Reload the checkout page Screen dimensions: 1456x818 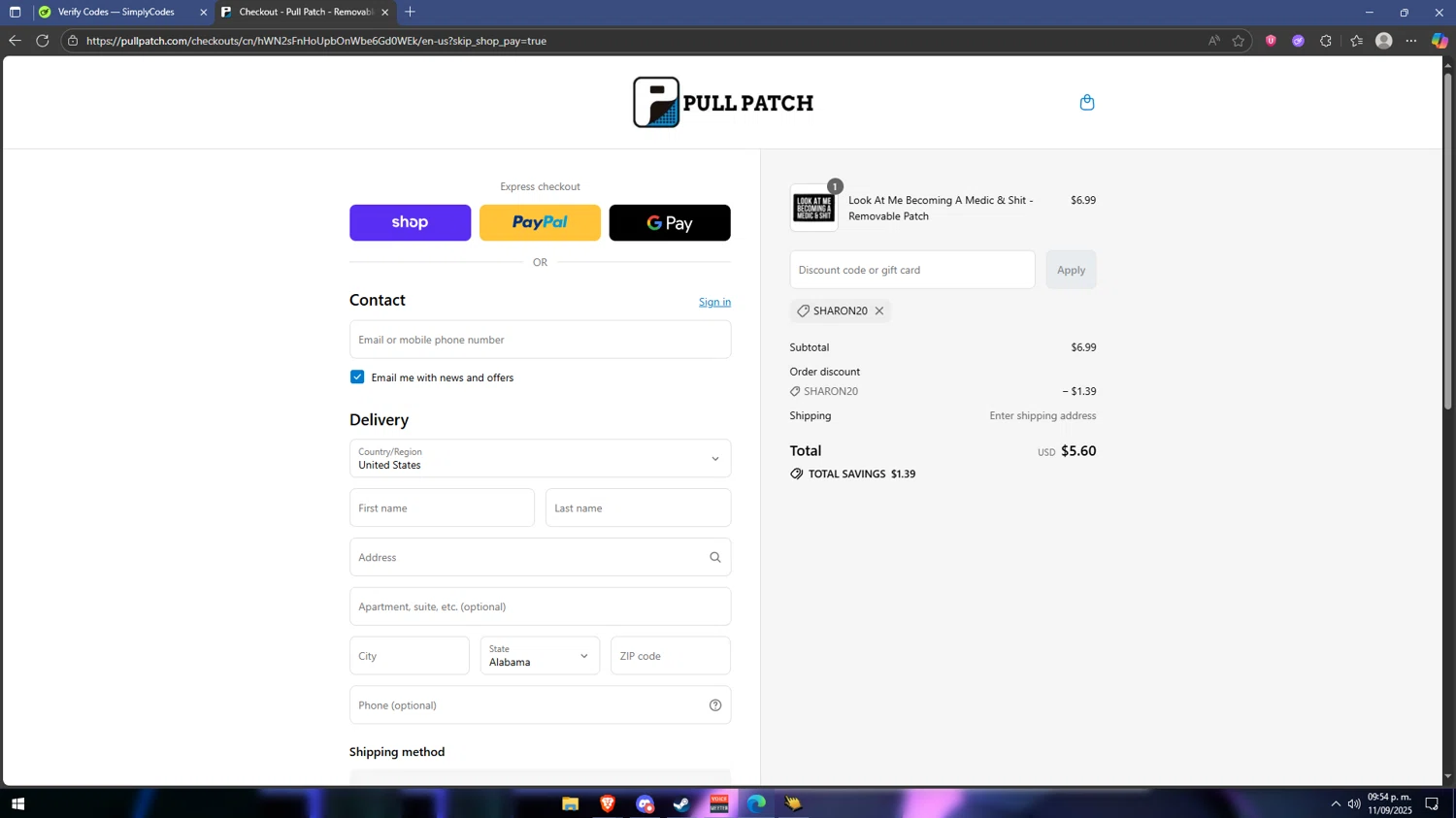pyautogui.click(x=43, y=41)
